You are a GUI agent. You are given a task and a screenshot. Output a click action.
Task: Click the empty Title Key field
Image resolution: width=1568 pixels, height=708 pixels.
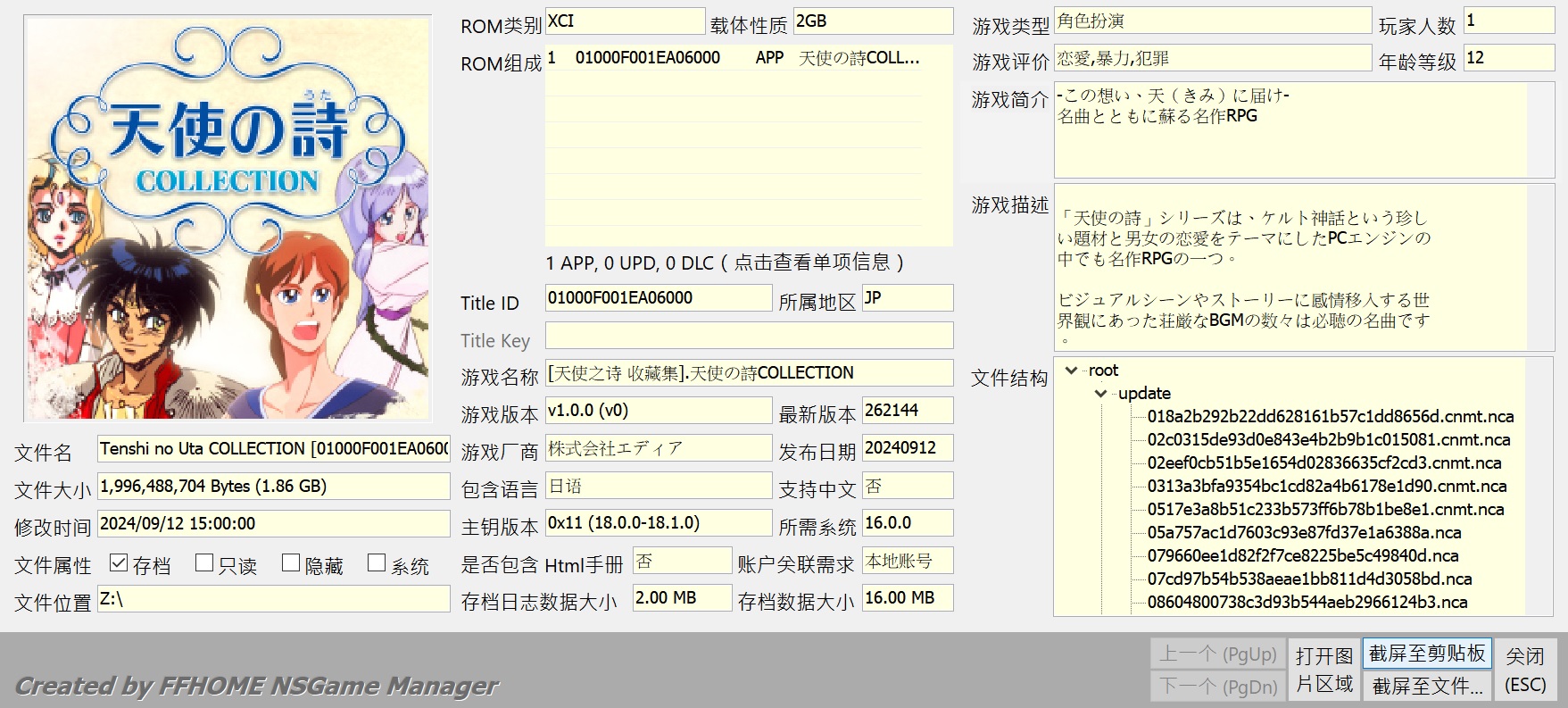(748, 336)
